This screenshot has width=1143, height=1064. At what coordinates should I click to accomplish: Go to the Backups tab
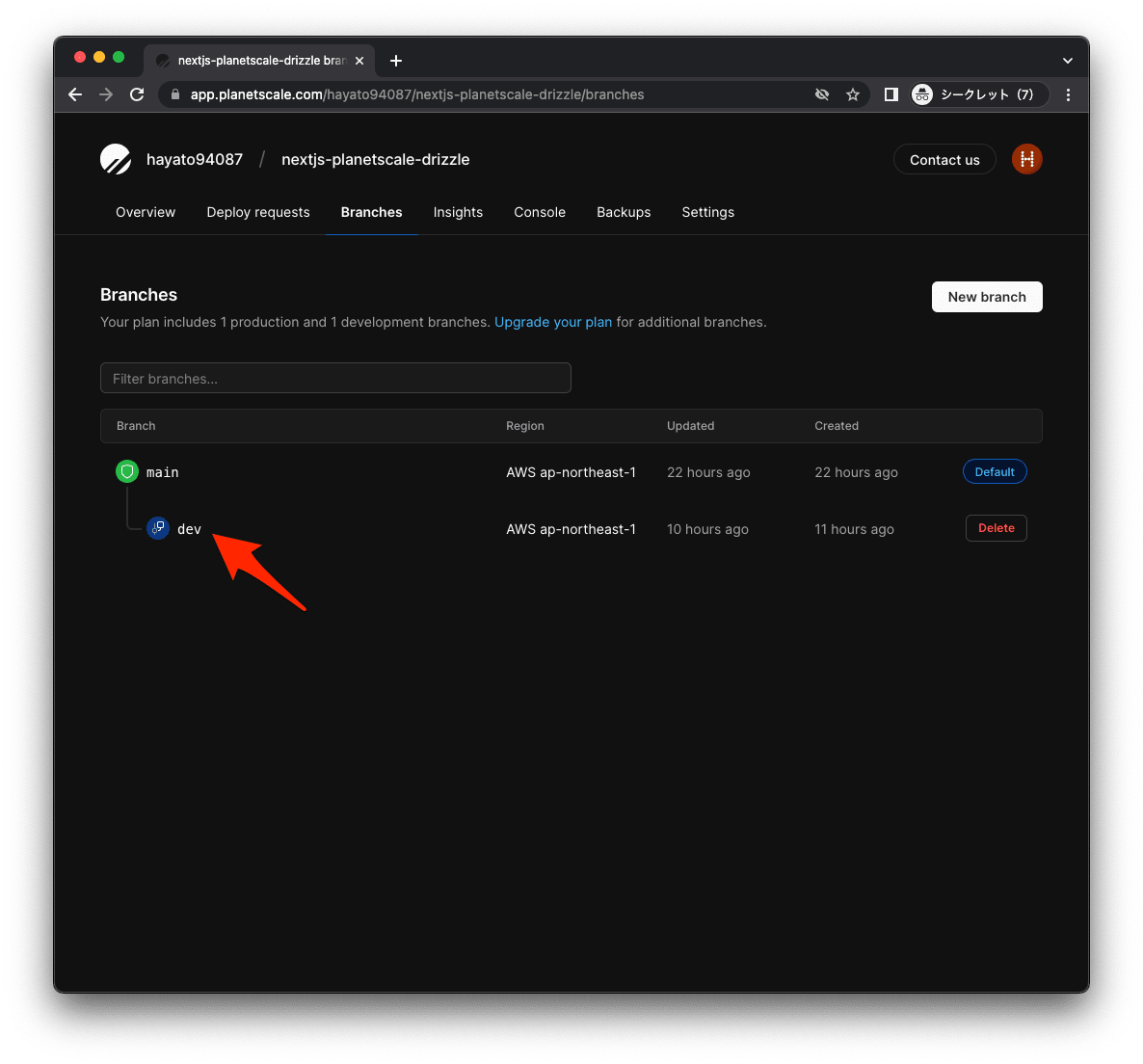pyautogui.click(x=624, y=212)
